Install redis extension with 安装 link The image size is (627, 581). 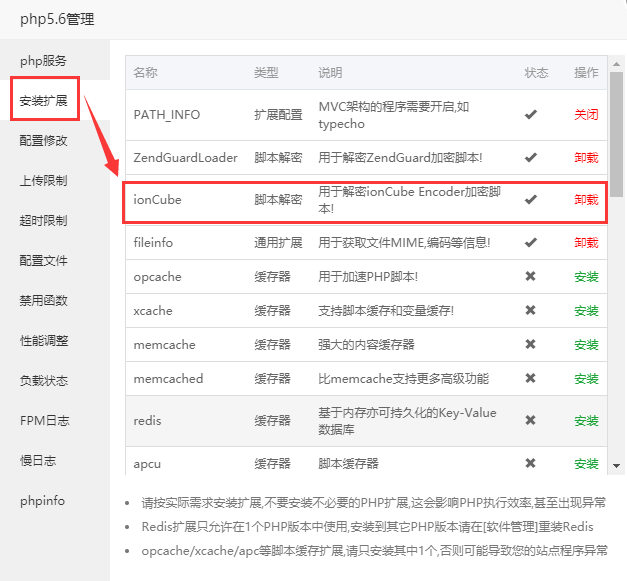tap(586, 421)
